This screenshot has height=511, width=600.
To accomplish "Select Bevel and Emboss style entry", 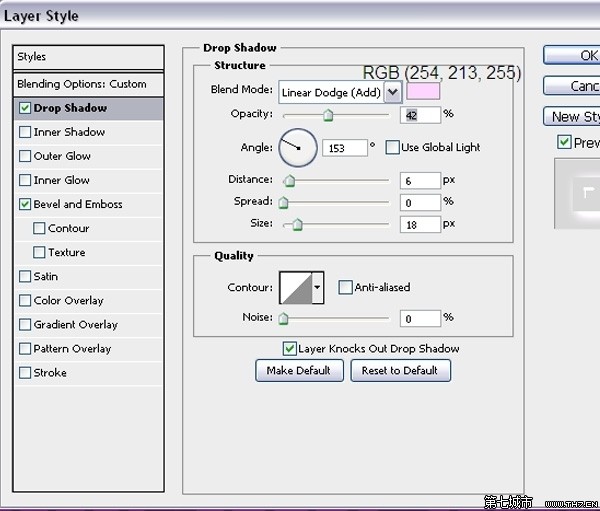I will click(78, 204).
